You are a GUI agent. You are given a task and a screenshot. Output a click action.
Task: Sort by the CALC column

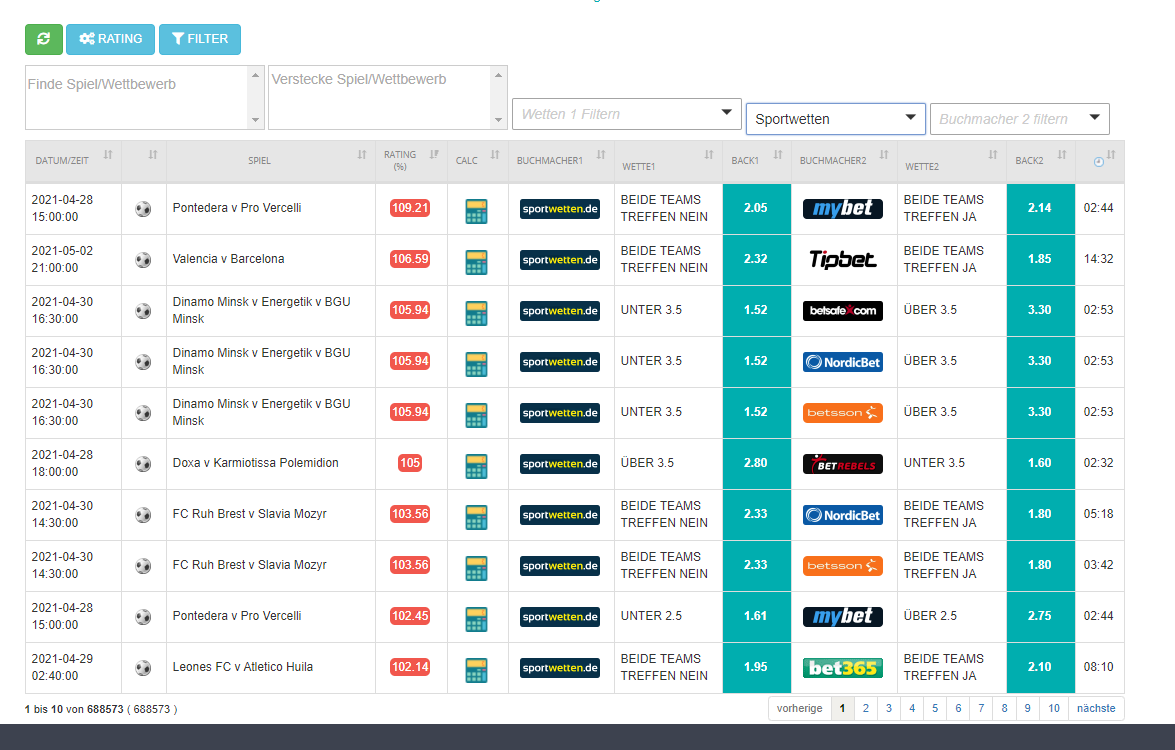pyautogui.click(x=477, y=161)
